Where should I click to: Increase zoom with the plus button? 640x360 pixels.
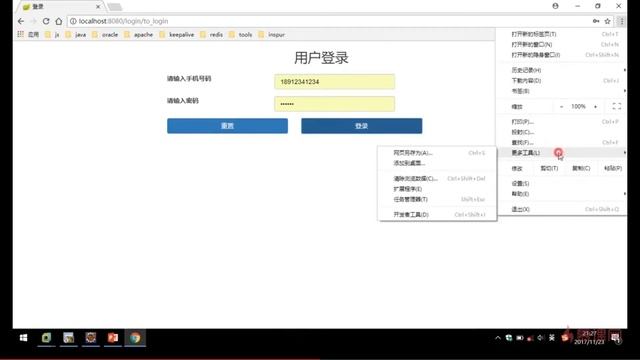pos(596,107)
